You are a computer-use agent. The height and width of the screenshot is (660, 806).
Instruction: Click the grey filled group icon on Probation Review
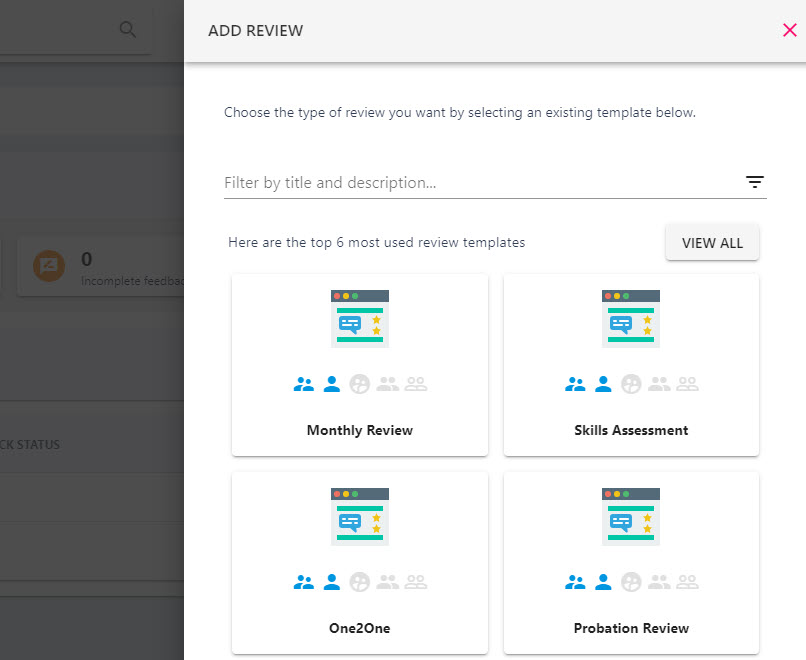coord(659,582)
